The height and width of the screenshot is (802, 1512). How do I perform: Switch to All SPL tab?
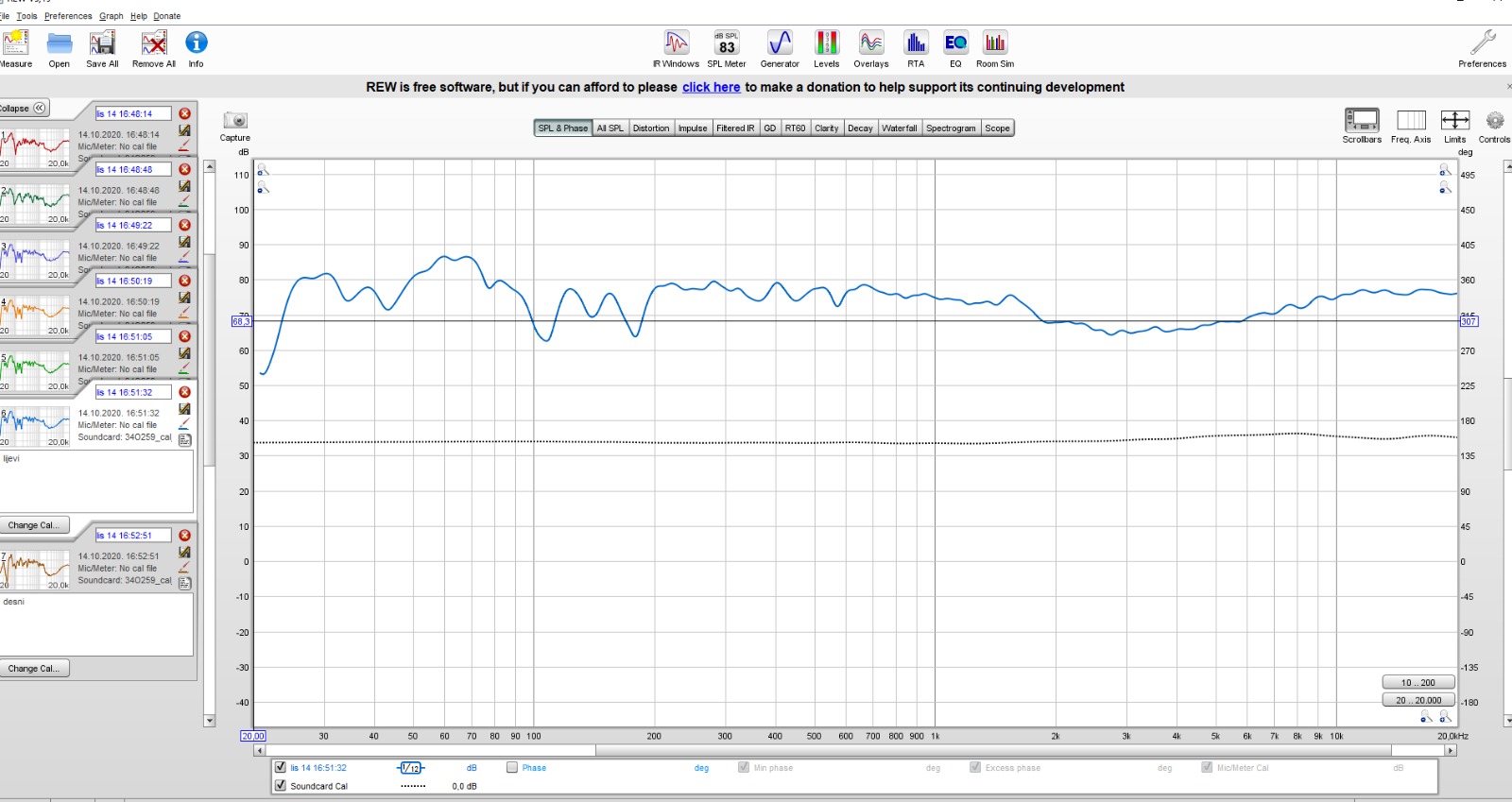(x=610, y=128)
